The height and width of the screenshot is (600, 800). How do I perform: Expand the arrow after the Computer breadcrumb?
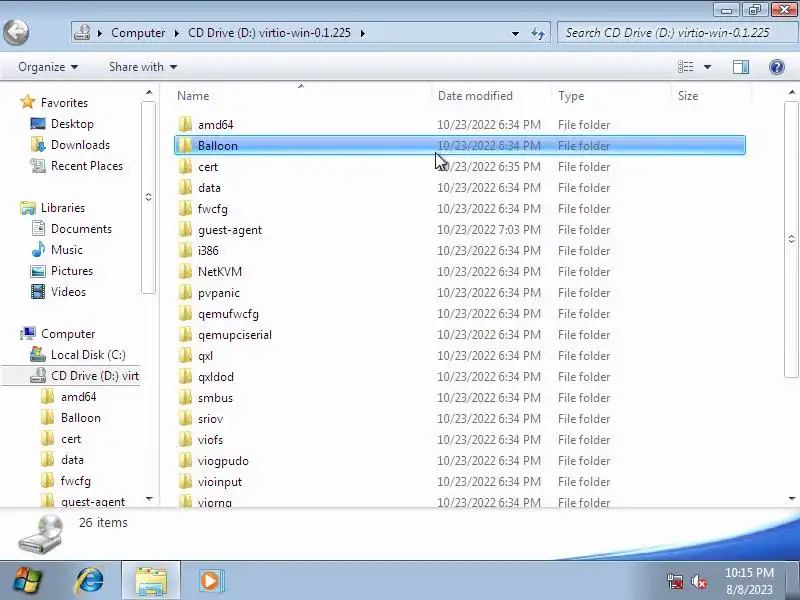coord(177,33)
